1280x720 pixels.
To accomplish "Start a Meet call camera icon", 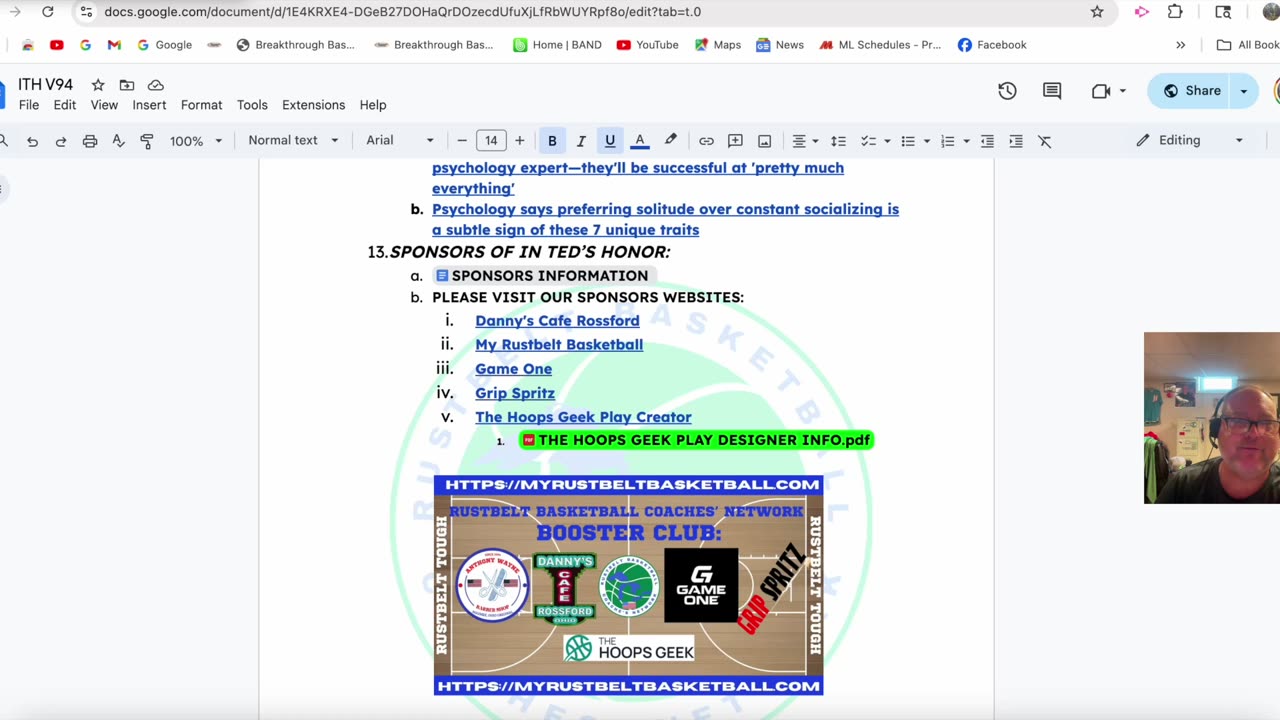I will [1101, 90].
